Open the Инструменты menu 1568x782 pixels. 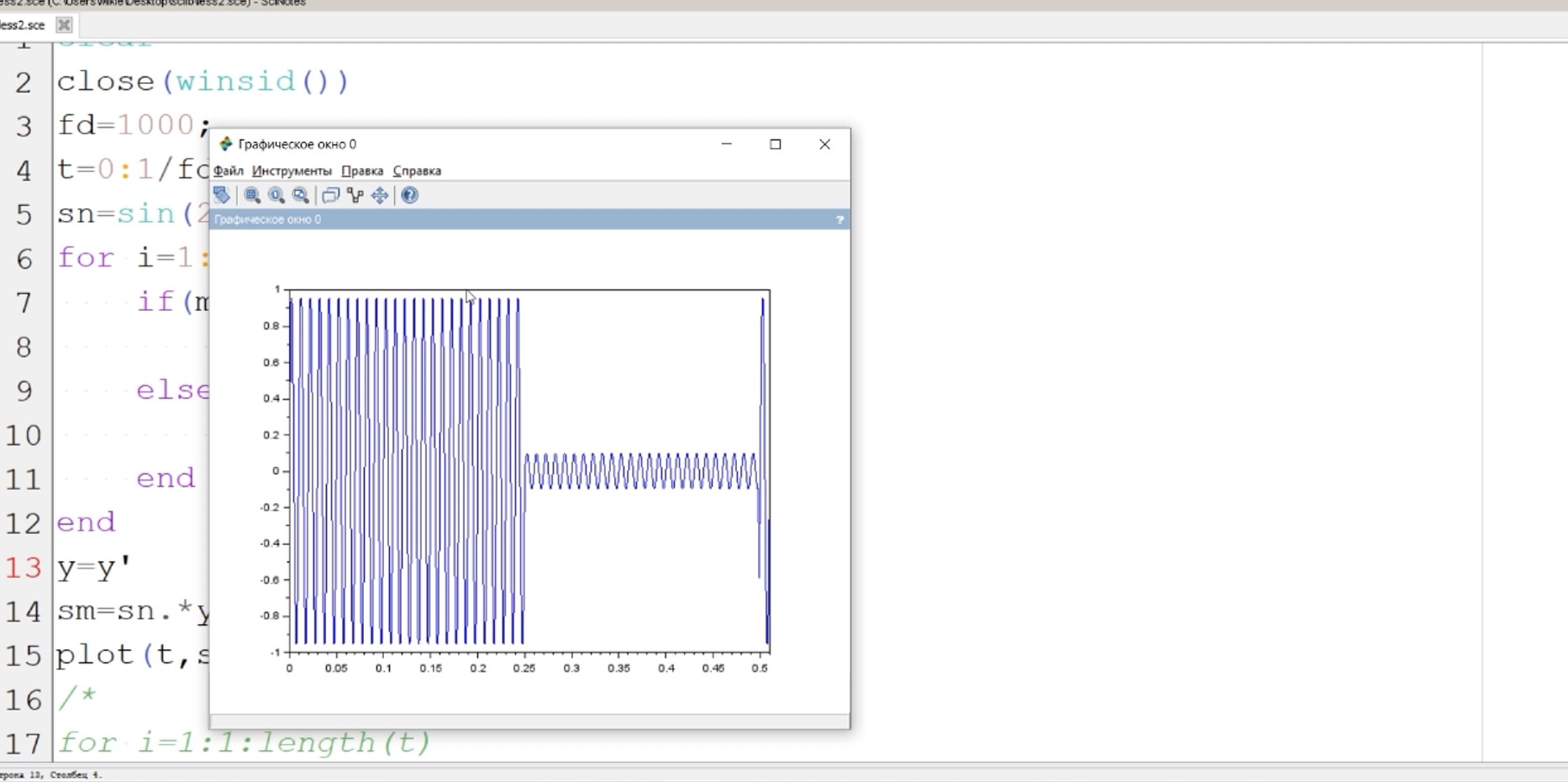[292, 171]
